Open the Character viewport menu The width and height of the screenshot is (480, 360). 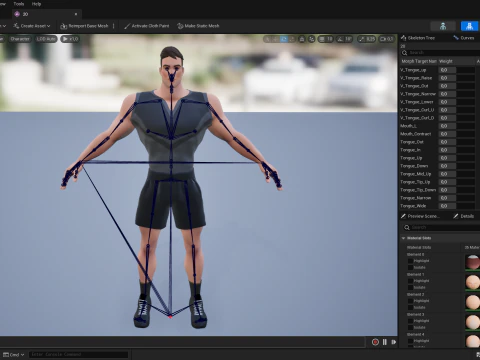[x=20, y=39]
